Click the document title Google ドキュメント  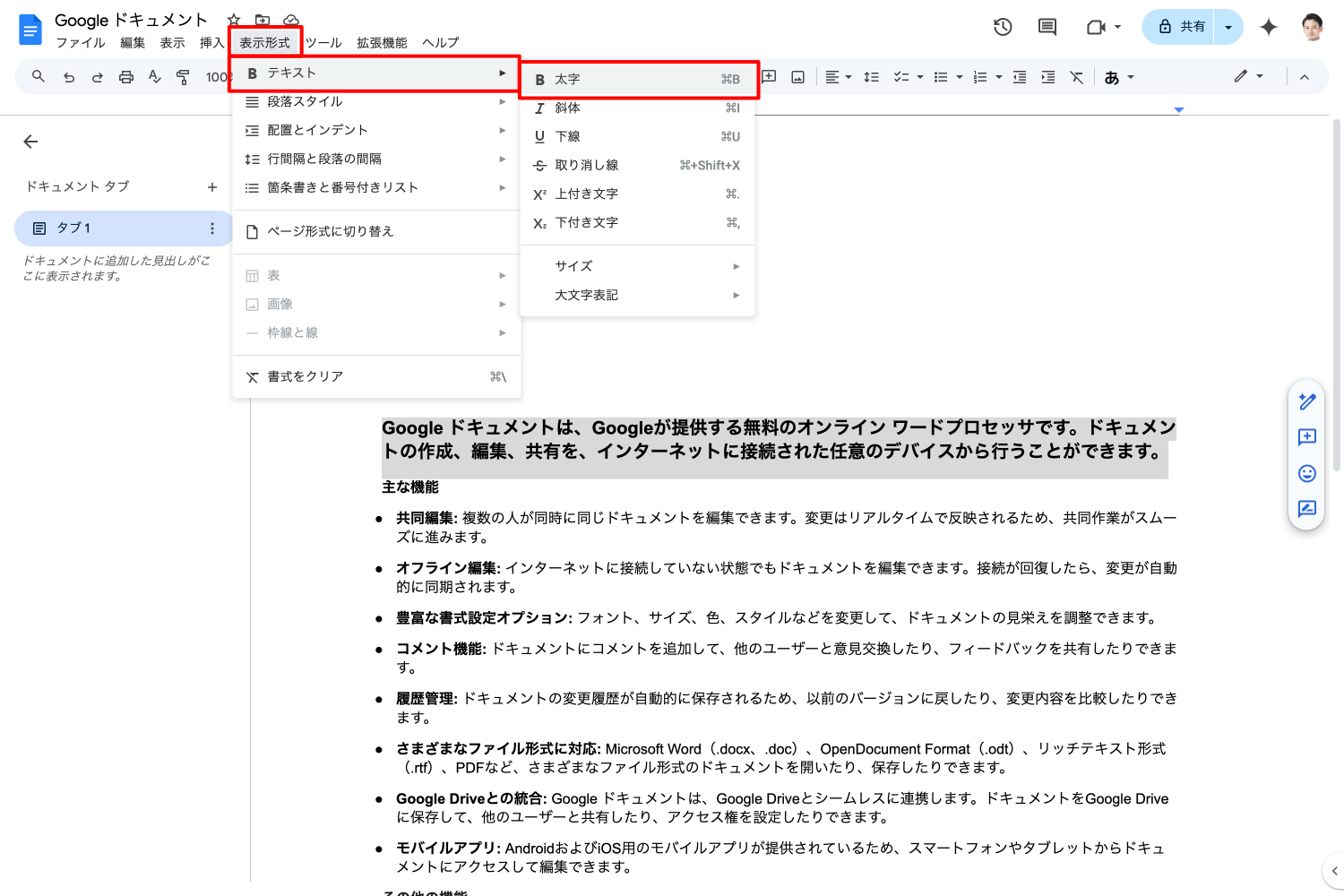pyautogui.click(x=131, y=20)
